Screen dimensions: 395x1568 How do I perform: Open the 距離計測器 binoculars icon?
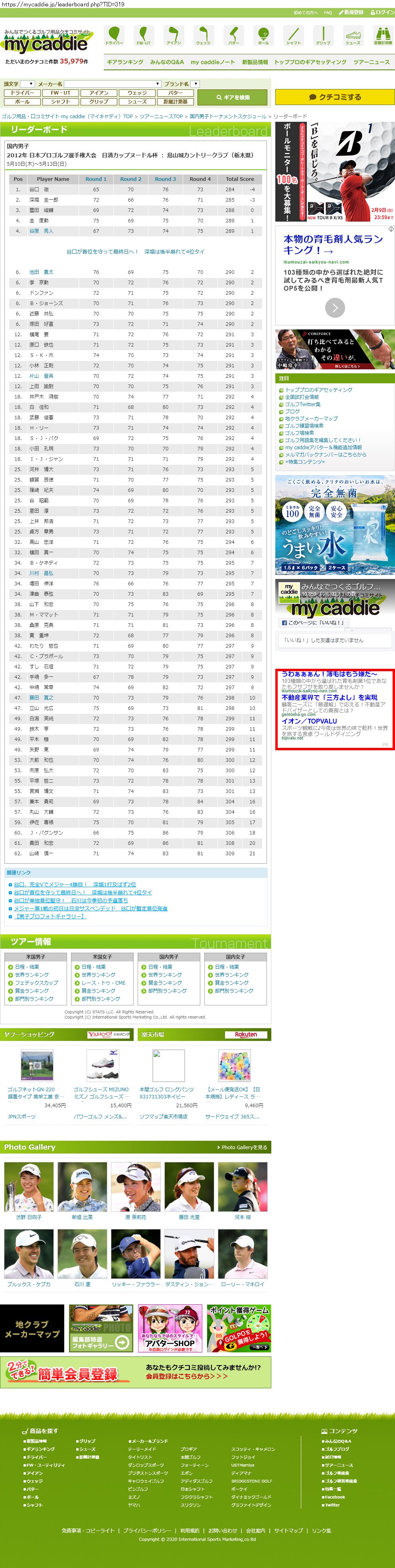tap(383, 35)
